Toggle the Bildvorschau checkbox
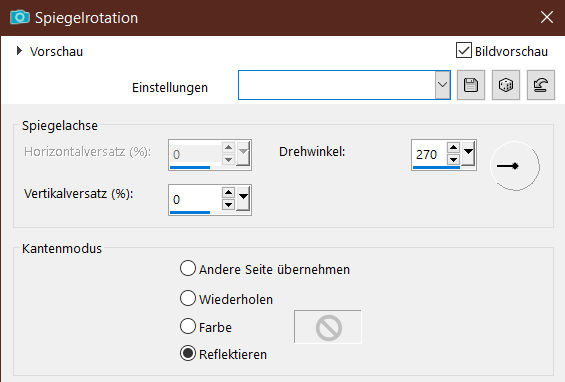This screenshot has width=565, height=382. (463, 50)
